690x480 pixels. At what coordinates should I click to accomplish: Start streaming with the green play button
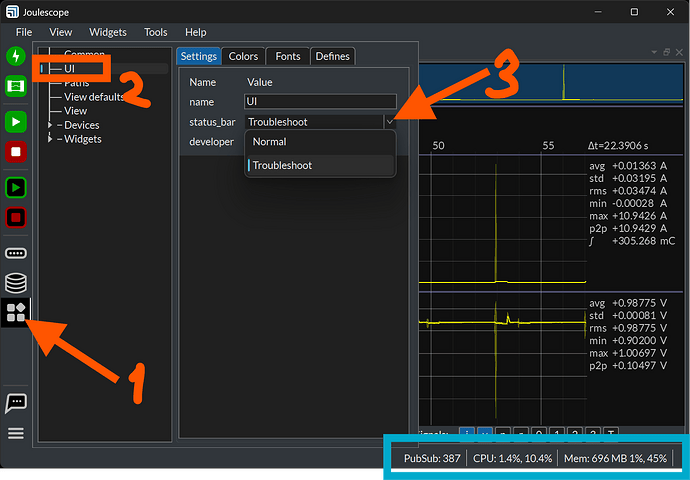pyautogui.click(x=16, y=122)
